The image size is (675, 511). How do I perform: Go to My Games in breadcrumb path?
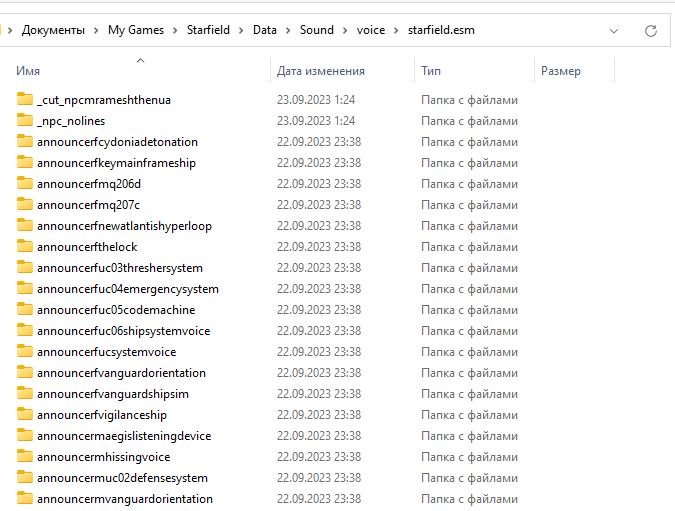(136, 30)
